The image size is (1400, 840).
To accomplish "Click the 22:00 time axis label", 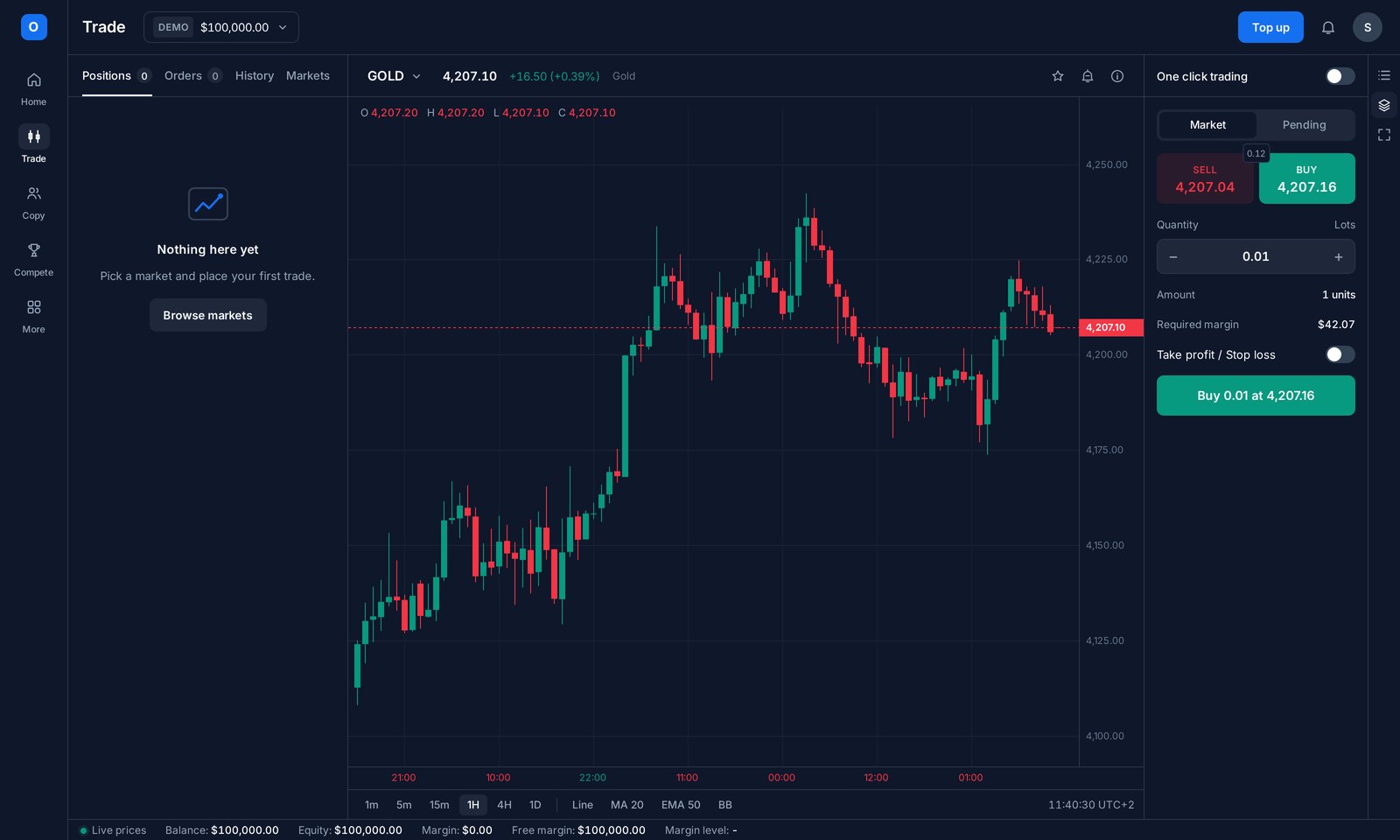I will [x=592, y=778].
